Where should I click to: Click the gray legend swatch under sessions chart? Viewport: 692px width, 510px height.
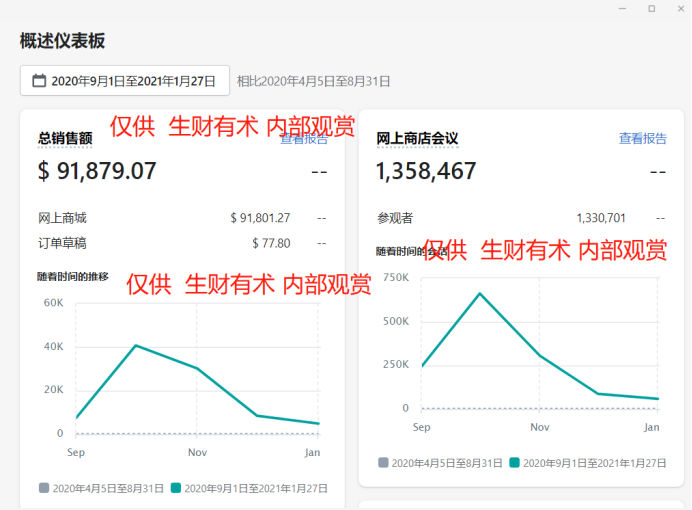[383, 463]
